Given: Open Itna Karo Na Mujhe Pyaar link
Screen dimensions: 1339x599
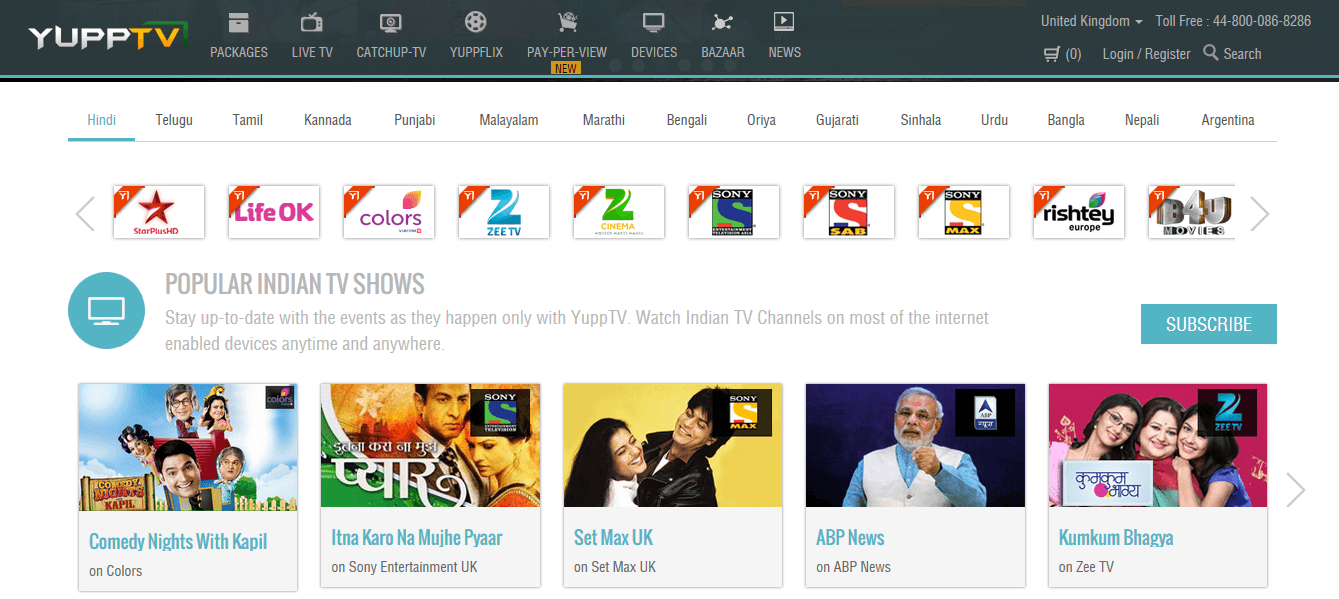Looking at the screenshot, I should pos(417,538).
